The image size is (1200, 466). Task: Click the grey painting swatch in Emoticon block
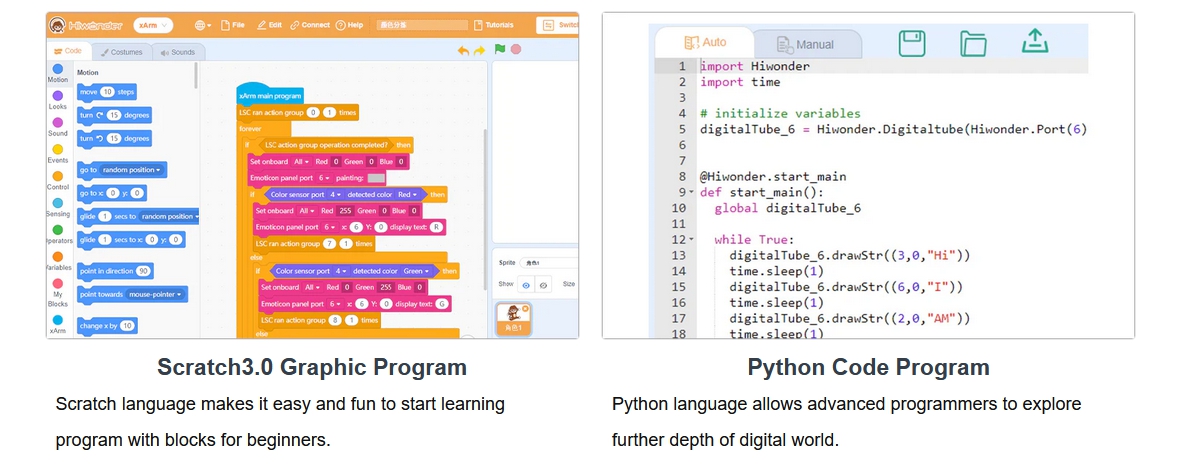376,177
